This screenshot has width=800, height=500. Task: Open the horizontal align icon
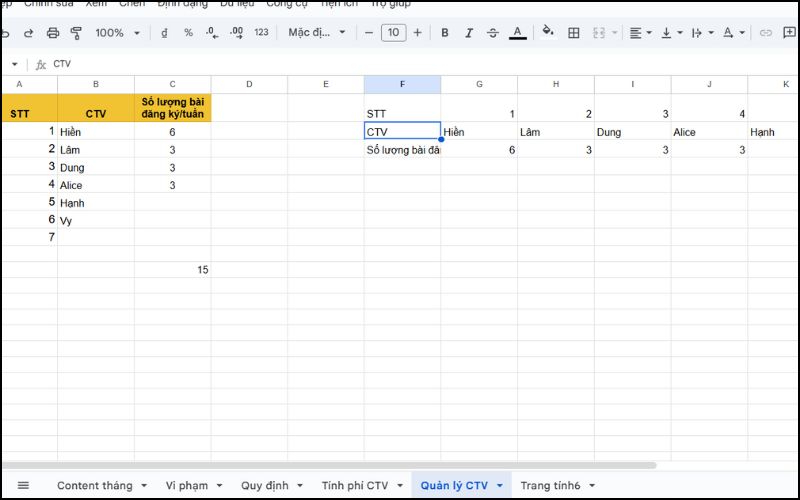(x=635, y=33)
